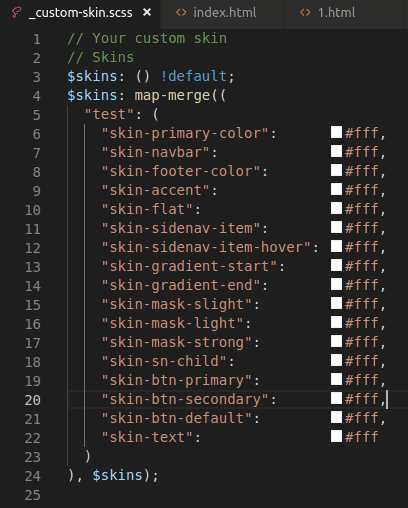The image size is (408, 508).
Task: Click line number 20 in the gutter
Action: point(33,400)
